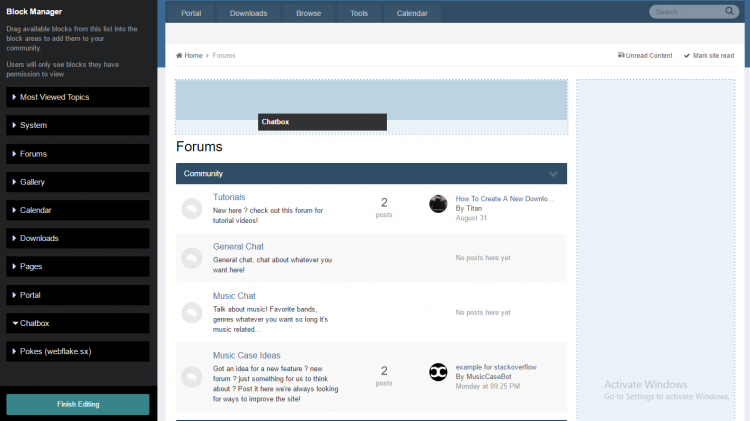Click the Music Chat forum bubble icon
This screenshot has height=421, width=750.
pos(191,313)
